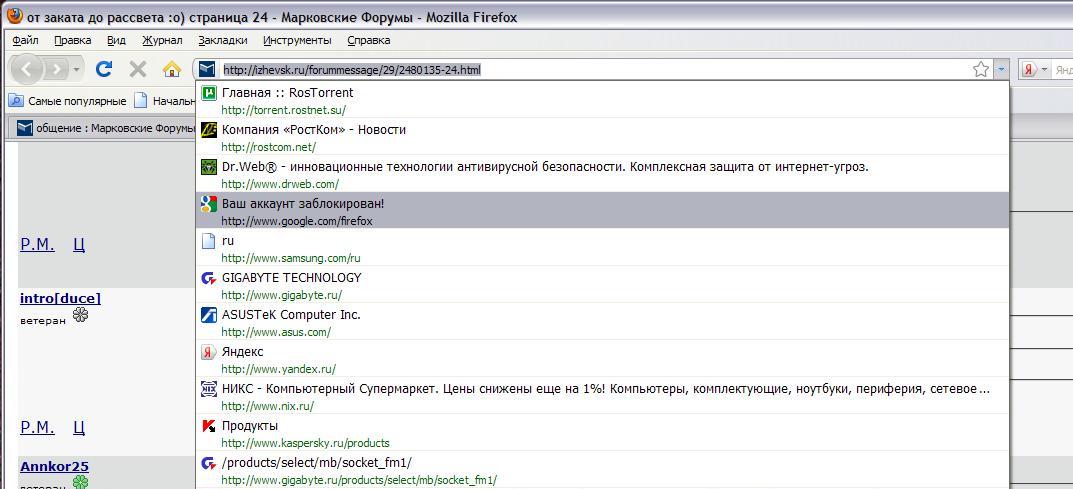The width and height of the screenshot is (1073, 489).
Task: Select the RosTorrent suggestion
Action: pyautogui.click(x=602, y=100)
